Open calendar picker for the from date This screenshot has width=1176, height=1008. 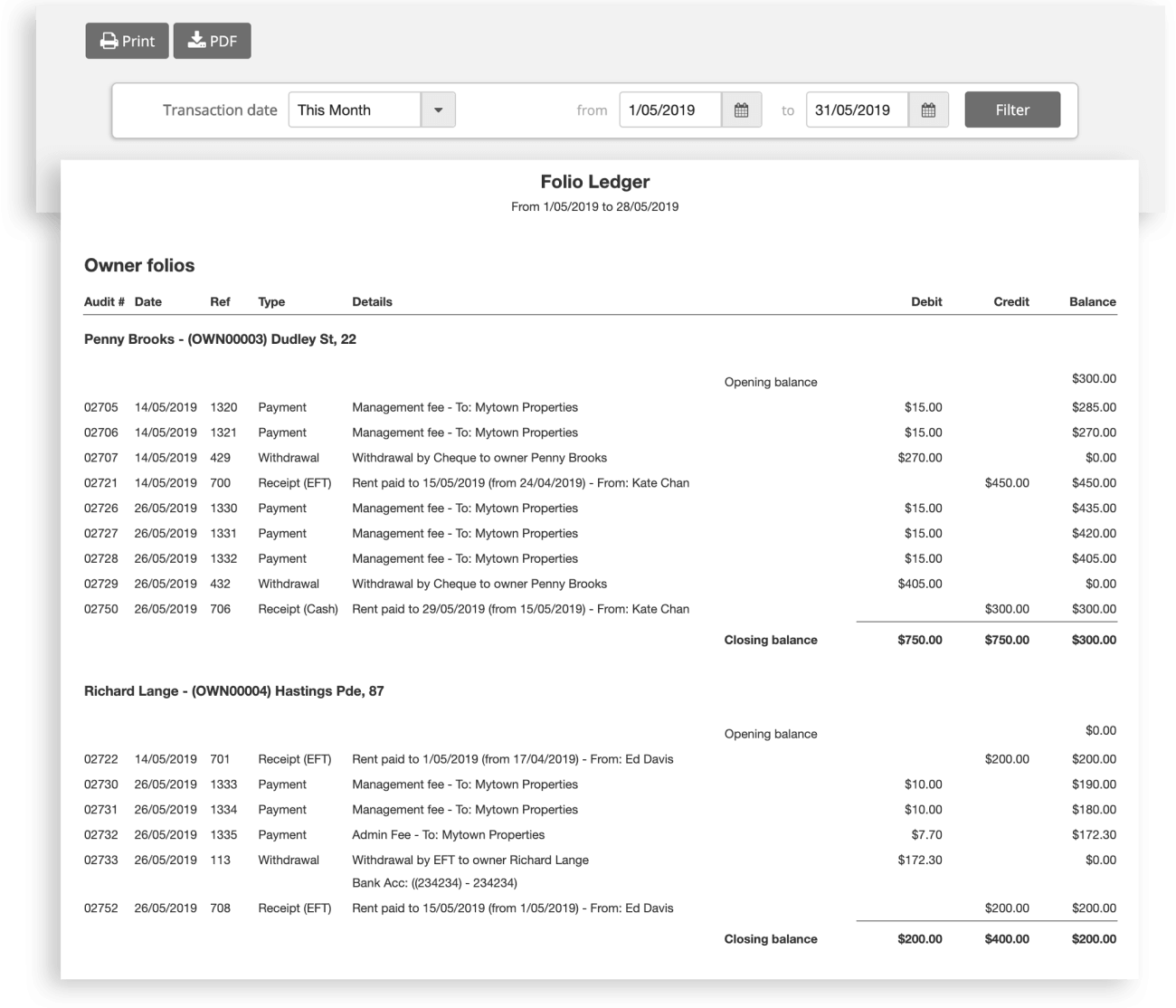coord(741,110)
